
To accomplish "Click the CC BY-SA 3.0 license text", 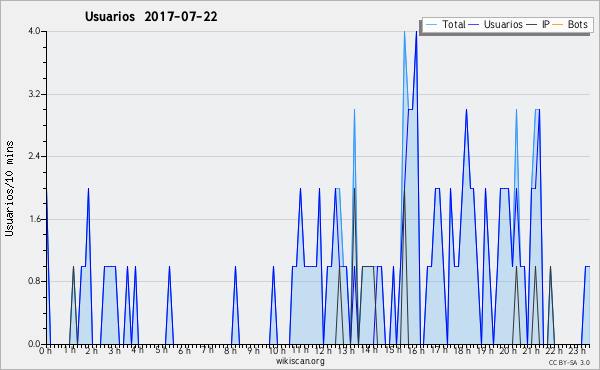I will pyautogui.click(x=569, y=362).
